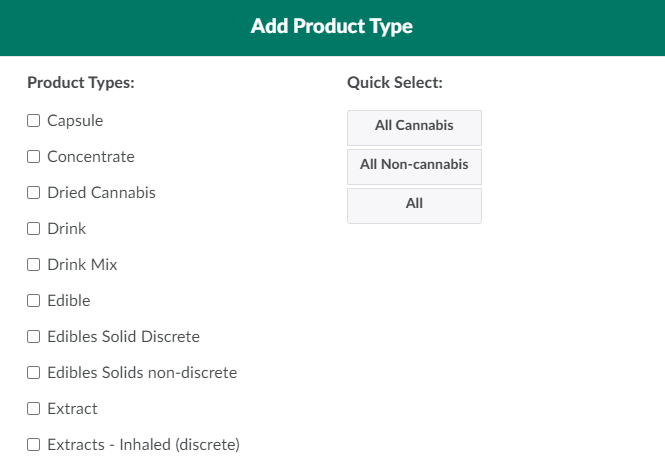This screenshot has width=665, height=462.
Task: Enable the Edibles Solids non-discrete checkbox
Action: 33,373
